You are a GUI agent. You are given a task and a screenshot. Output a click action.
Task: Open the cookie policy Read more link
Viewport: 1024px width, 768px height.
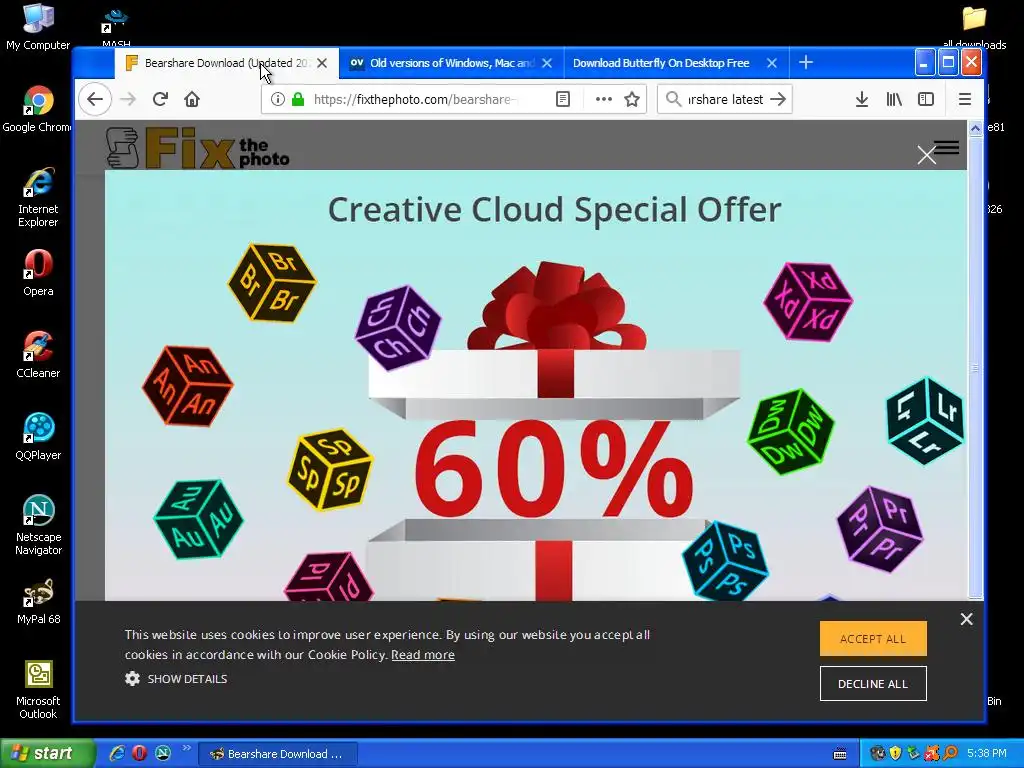tap(423, 654)
